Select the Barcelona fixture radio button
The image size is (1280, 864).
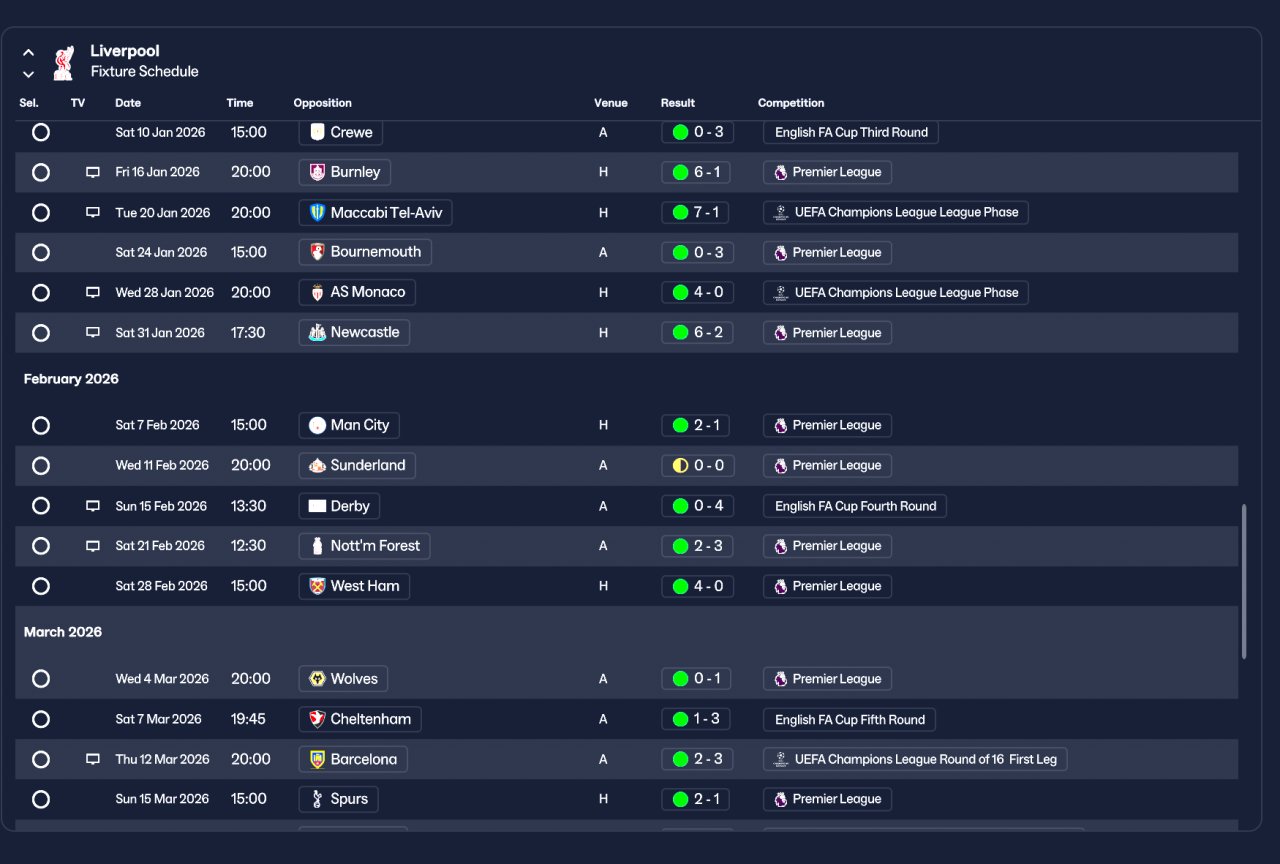coord(41,759)
